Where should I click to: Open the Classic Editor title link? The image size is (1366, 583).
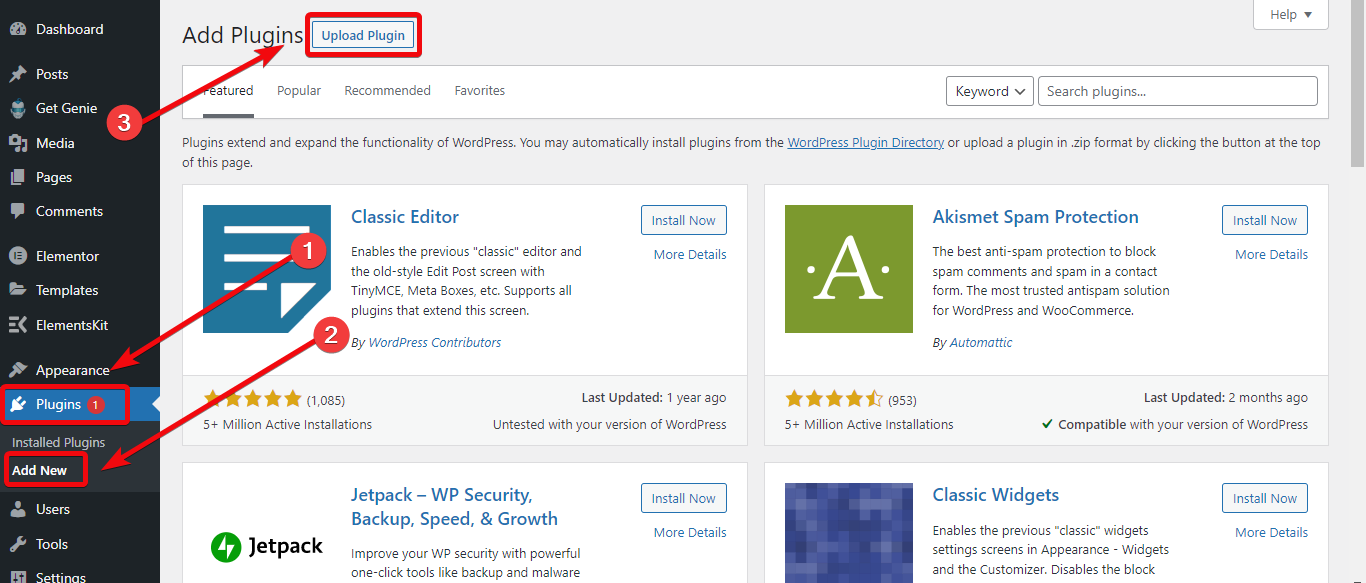(405, 217)
